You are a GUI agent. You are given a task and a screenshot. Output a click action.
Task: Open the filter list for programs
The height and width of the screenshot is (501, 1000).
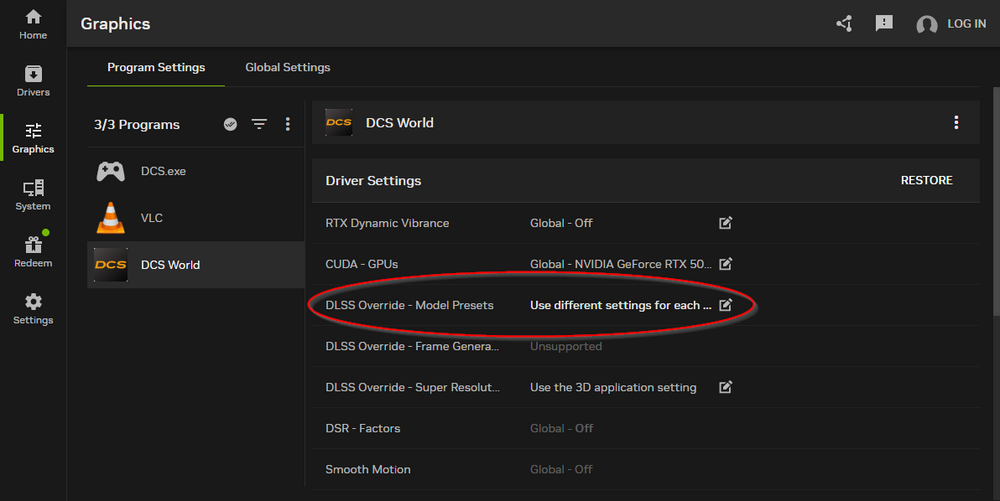(x=259, y=125)
